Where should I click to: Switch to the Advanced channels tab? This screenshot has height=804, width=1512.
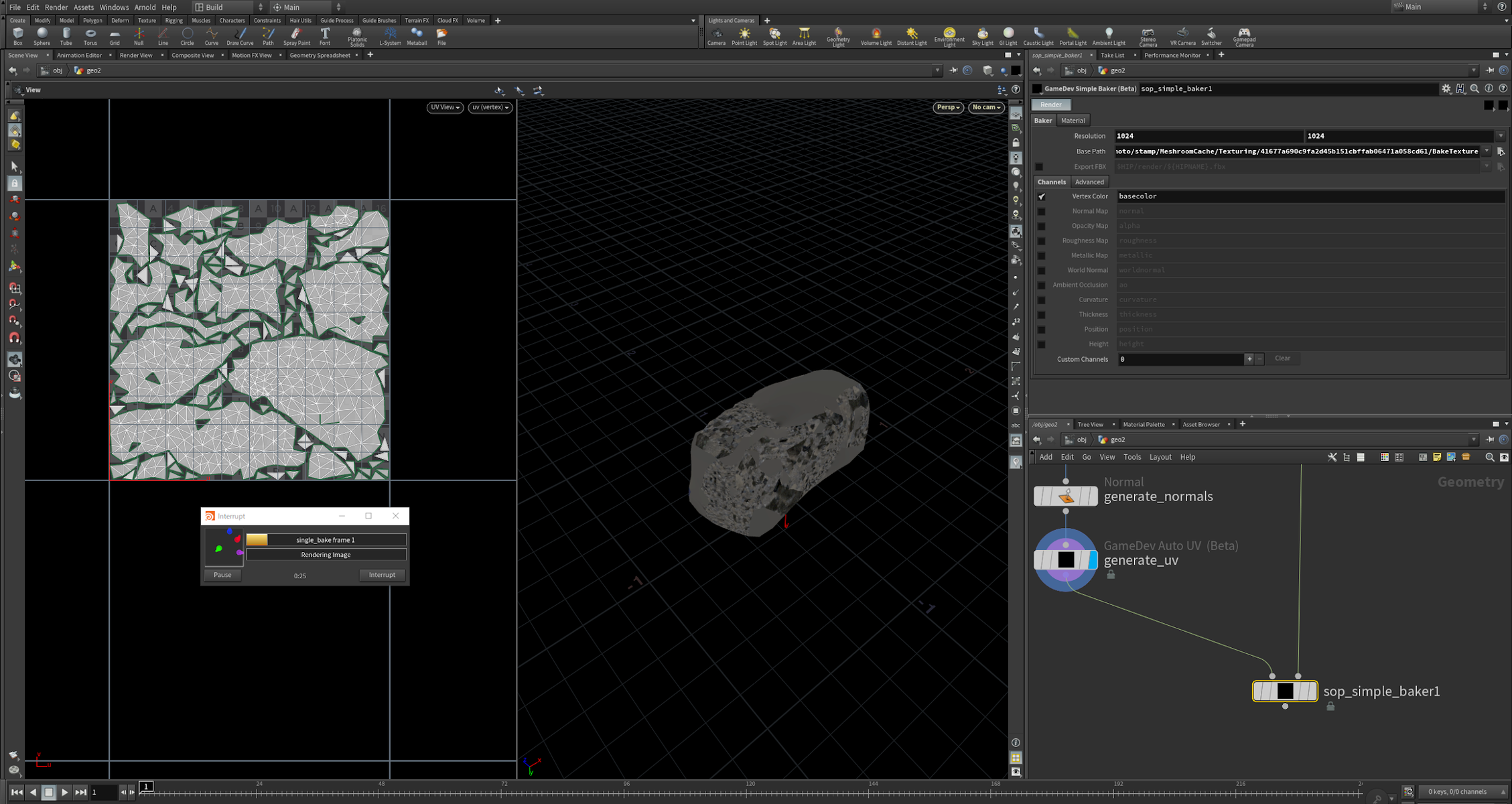1089,182
